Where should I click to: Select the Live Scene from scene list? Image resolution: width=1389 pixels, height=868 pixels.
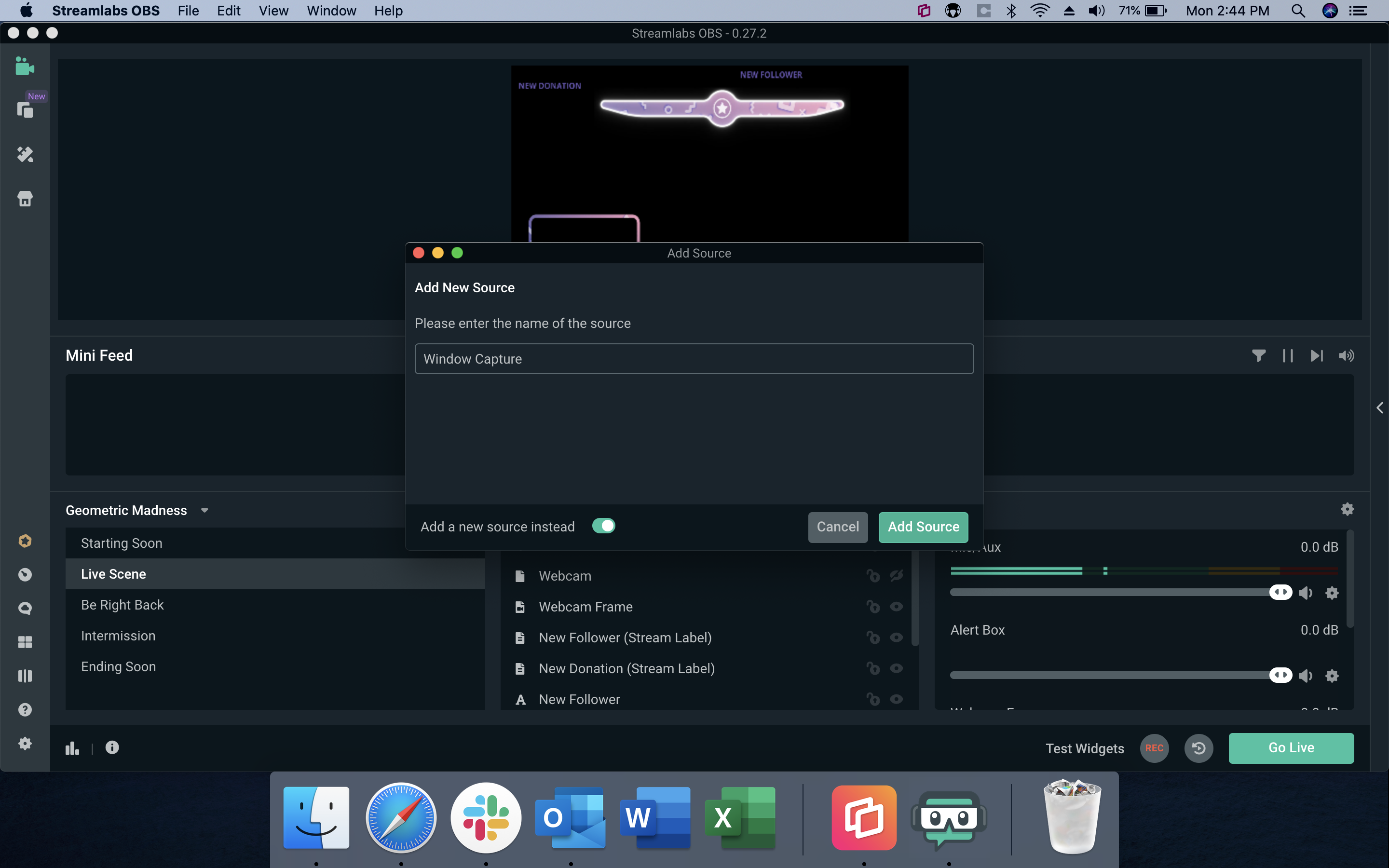[112, 574]
